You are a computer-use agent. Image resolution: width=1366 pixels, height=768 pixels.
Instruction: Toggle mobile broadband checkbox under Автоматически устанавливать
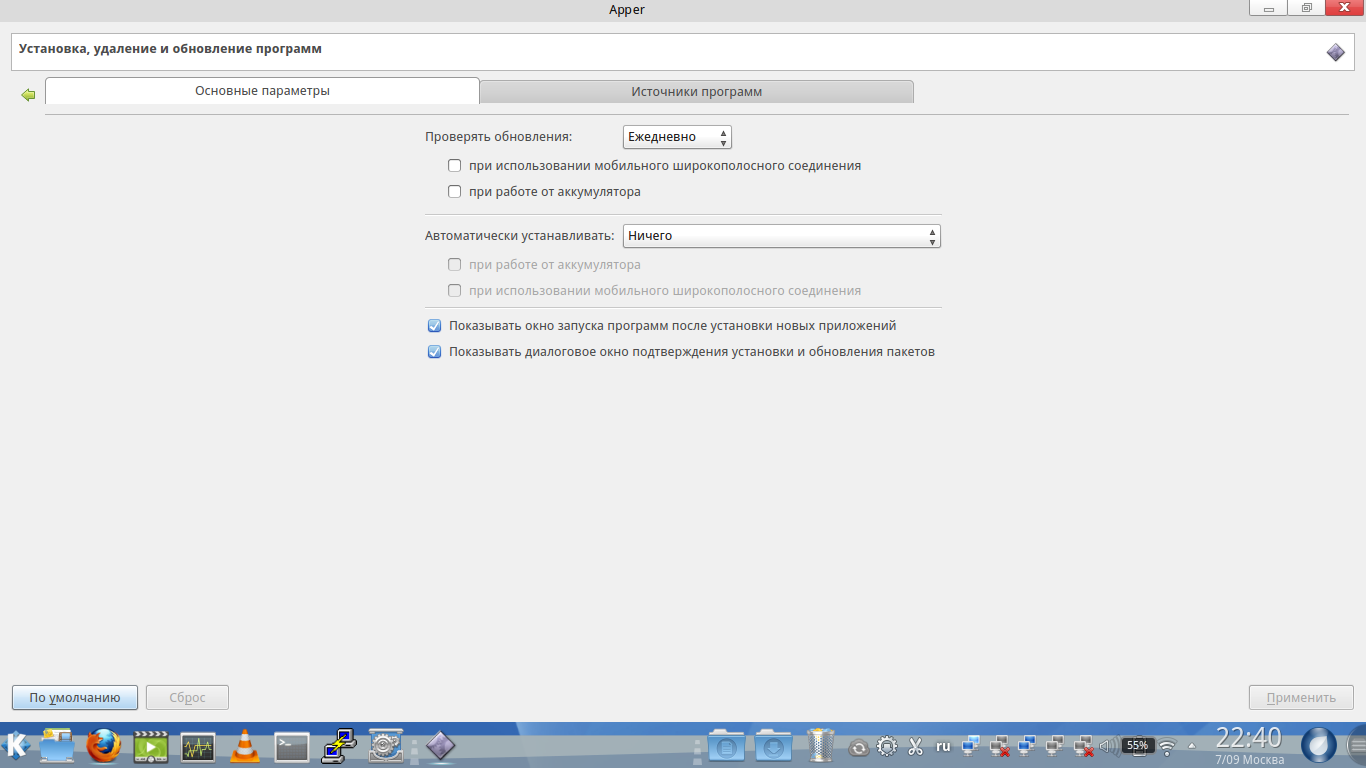click(455, 291)
